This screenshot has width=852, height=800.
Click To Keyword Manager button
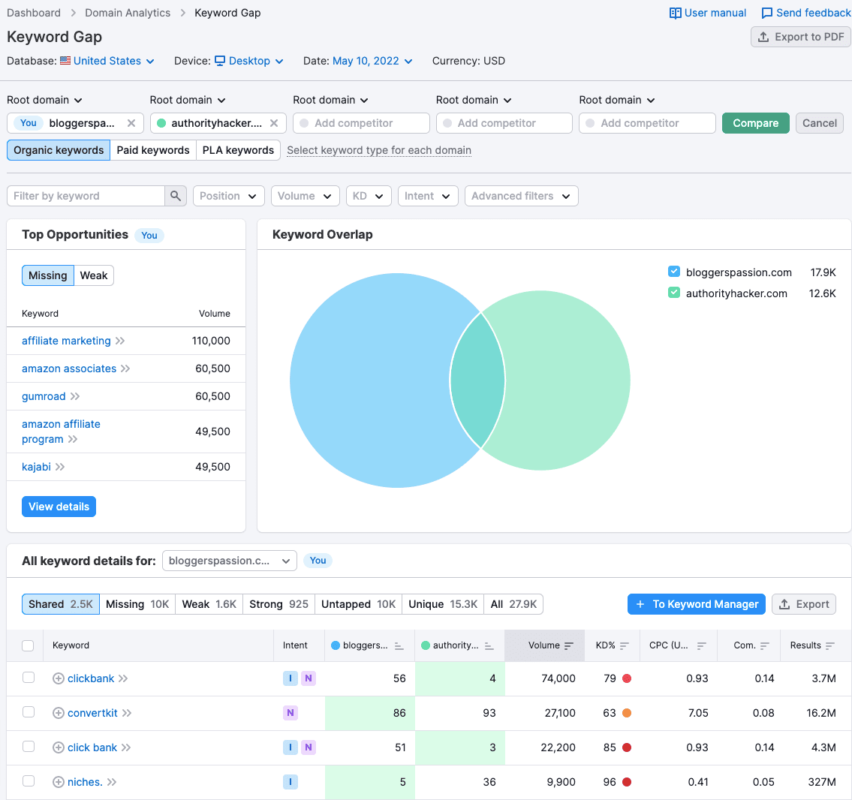[x=696, y=604]
